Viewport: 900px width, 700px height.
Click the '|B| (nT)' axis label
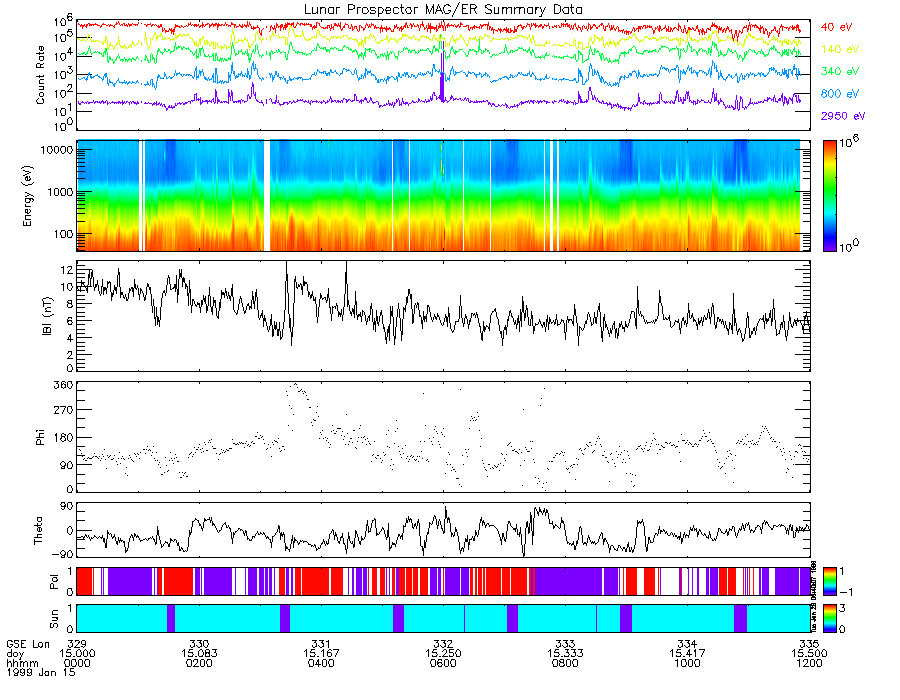point(47,316)
